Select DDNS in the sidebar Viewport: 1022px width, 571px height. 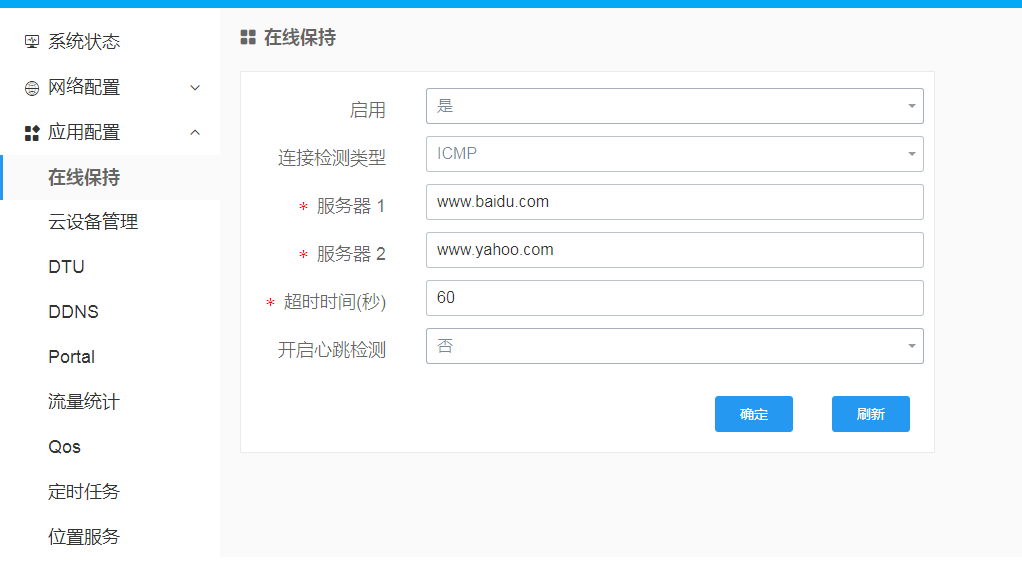click(x=73, y=312)
